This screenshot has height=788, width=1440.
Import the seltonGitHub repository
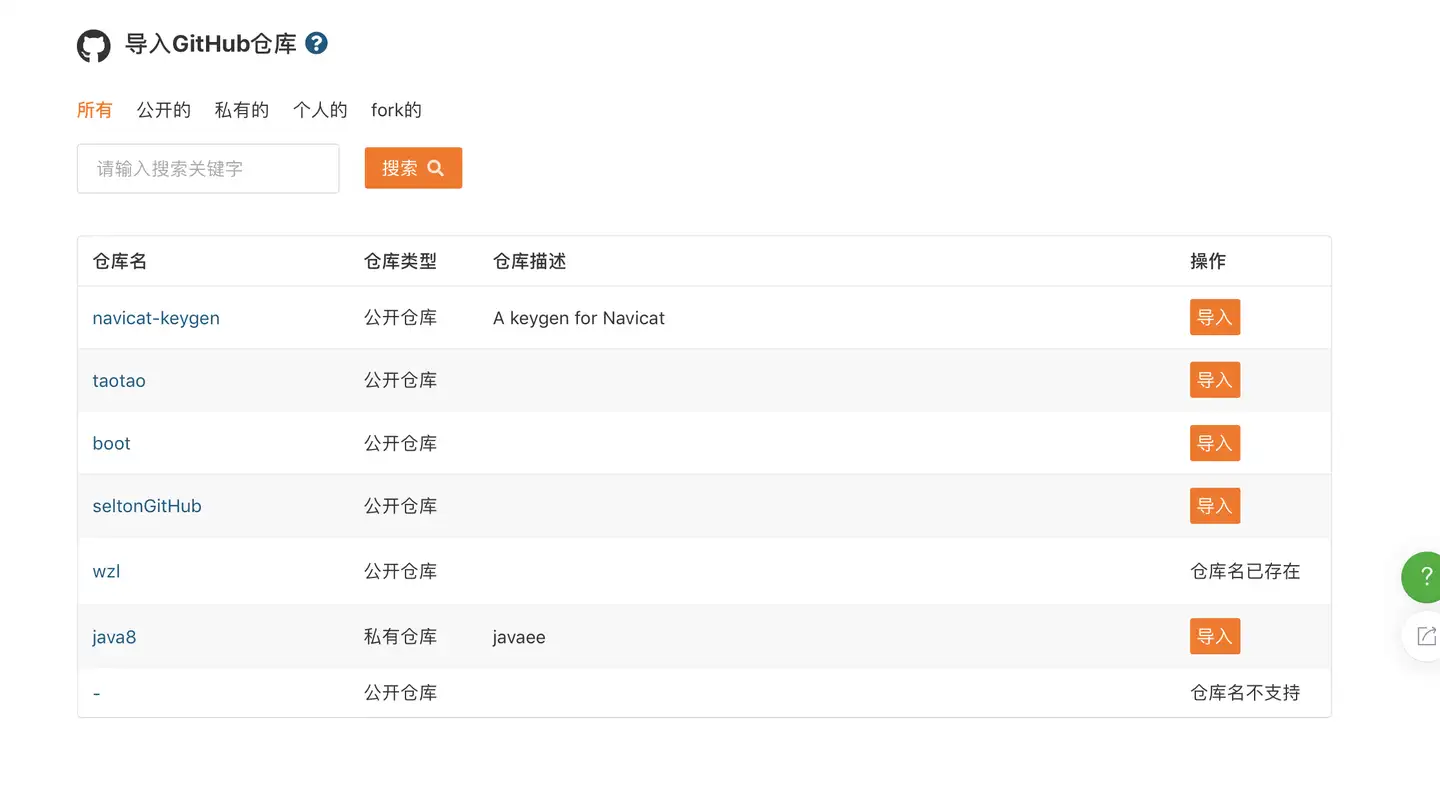pos(1215,506)
